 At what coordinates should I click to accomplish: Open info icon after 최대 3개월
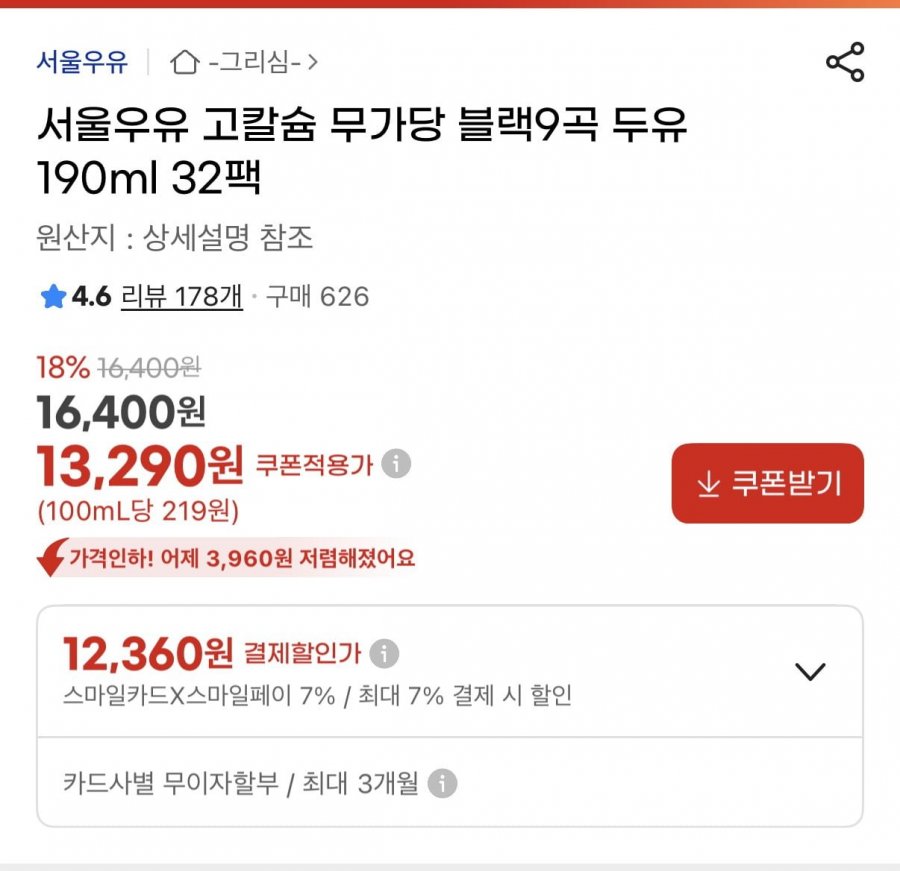point(442,783)
